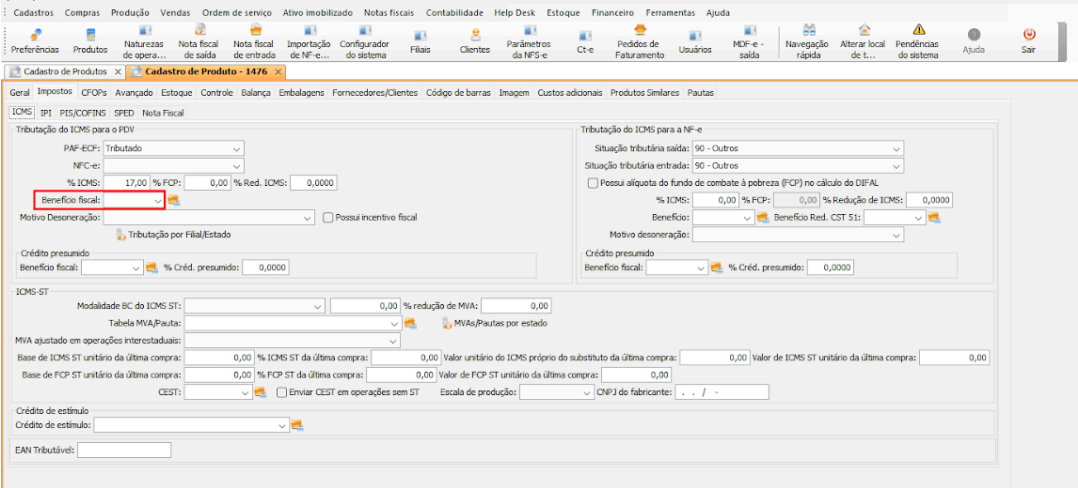Click the Sair power icon
This screenshot has width=1078, height=488.
(x=1028, y=40)
